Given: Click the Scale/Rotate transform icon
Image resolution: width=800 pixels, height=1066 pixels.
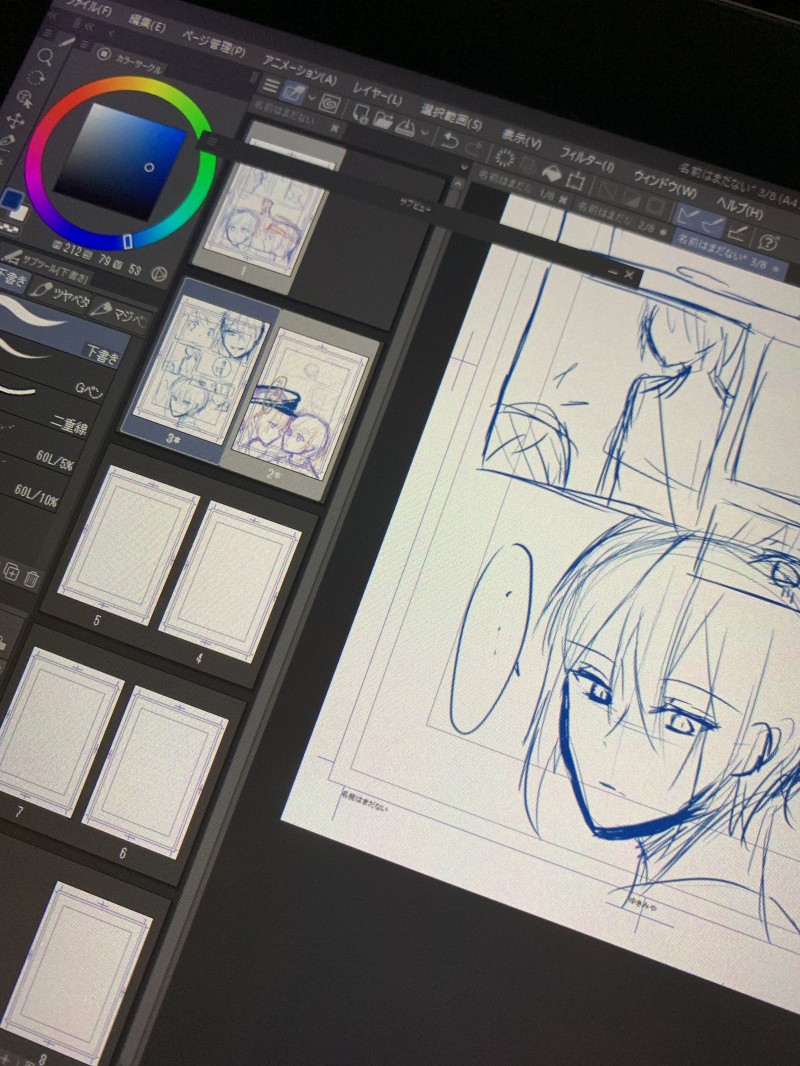Looking at the screenshot, I should [576, 181].
